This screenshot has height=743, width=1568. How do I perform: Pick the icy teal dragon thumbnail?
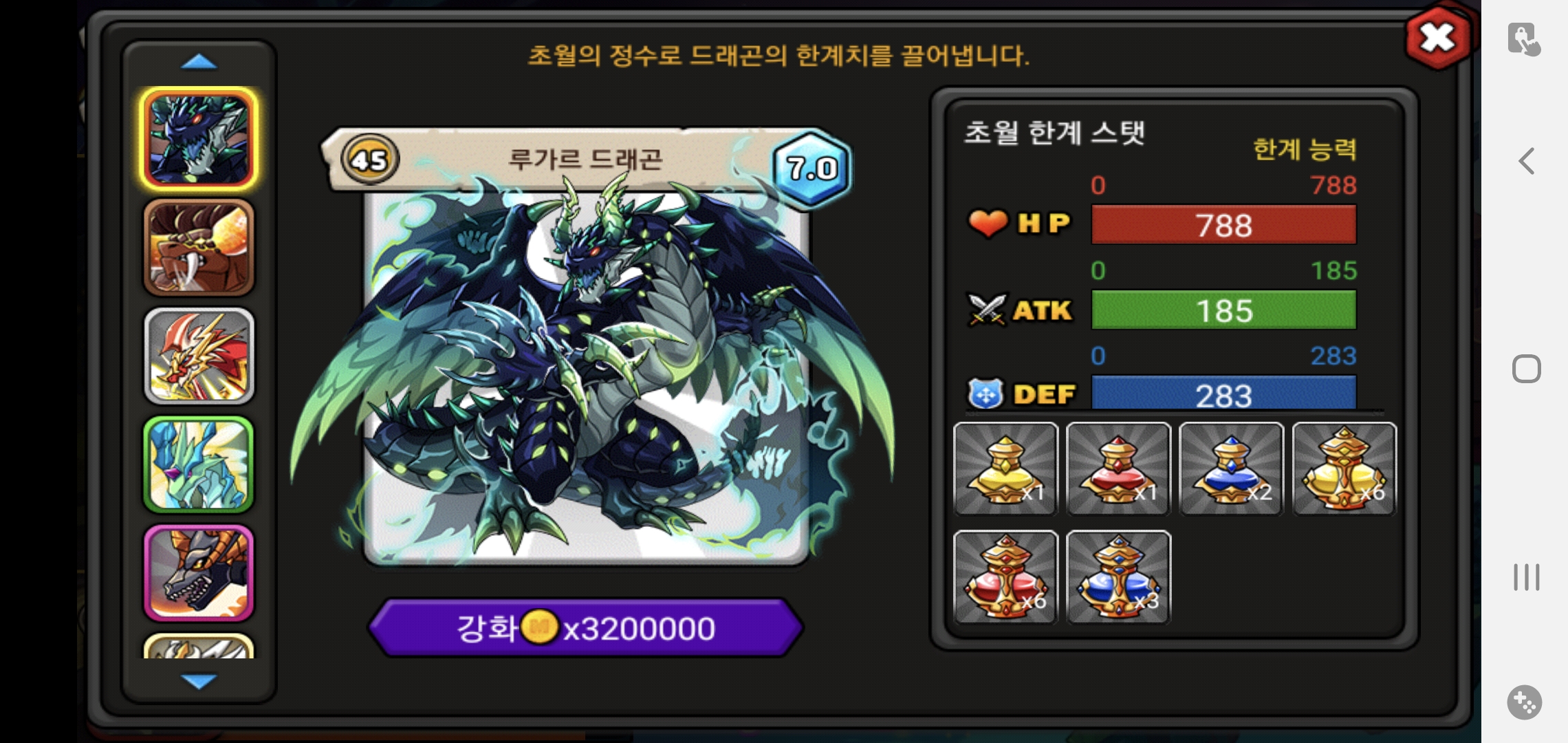(199, 464)
